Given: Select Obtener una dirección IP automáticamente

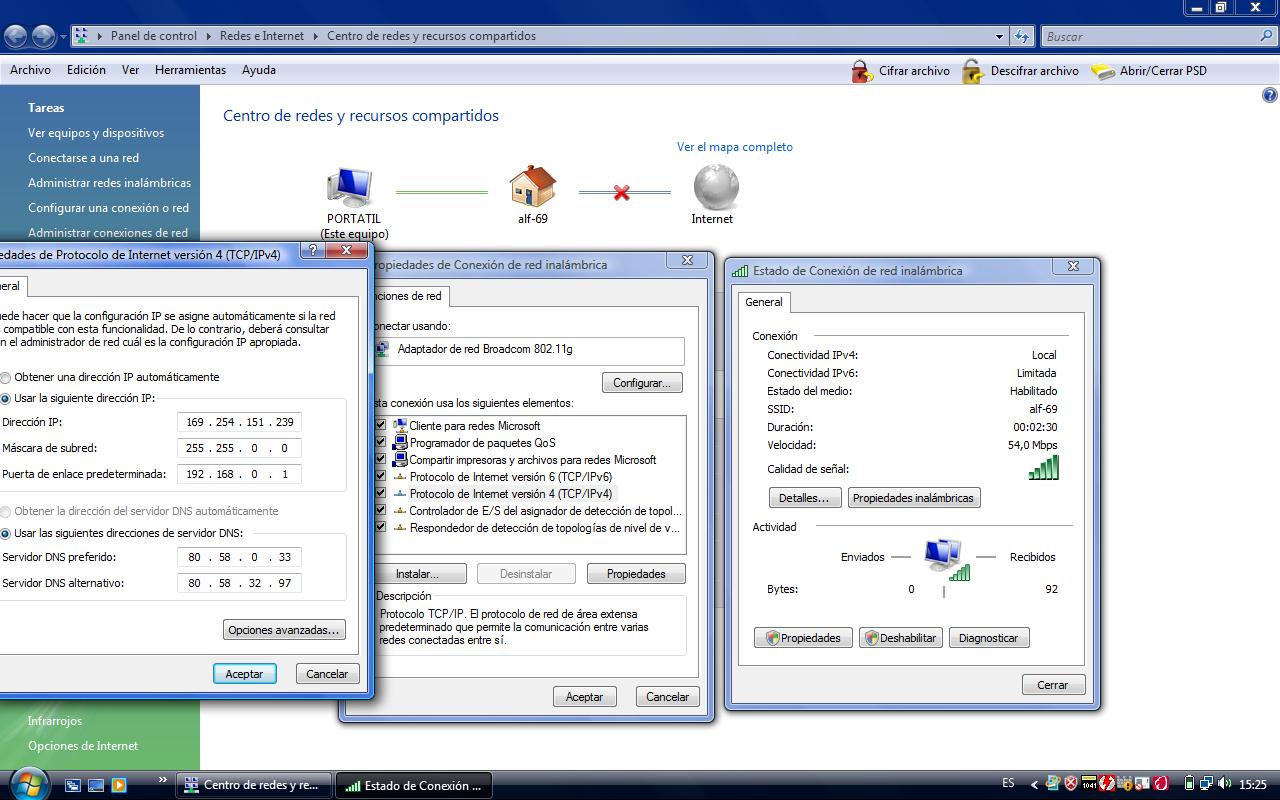Looking at the screenshot, I should tap(6, 378).
